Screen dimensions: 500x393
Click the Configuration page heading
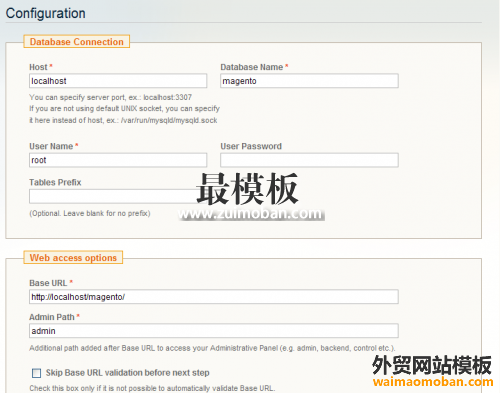pos(46,13)
